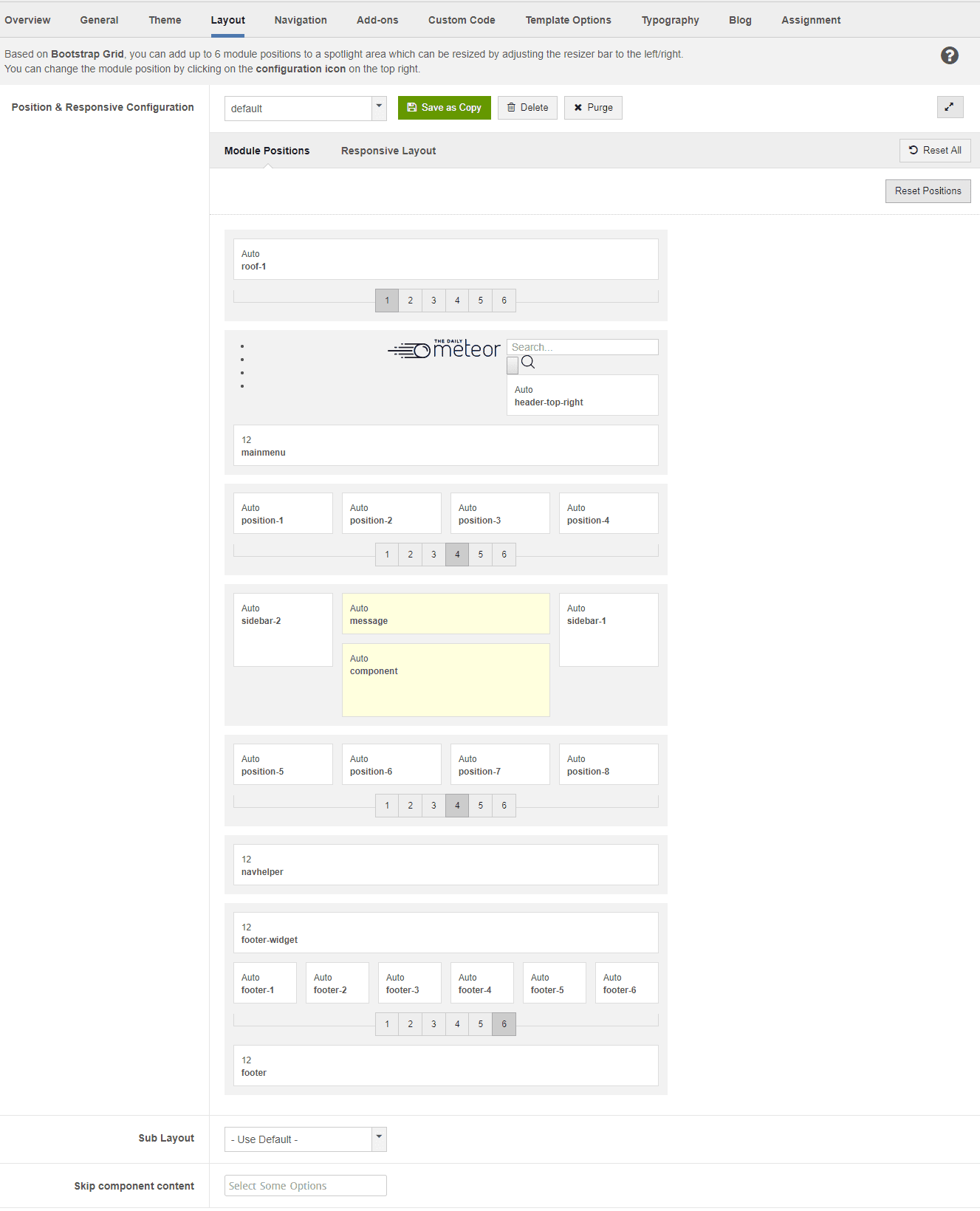Click the Save as Copy button
The width and height of the screenshot is (980, 1211).
click(x=445, y=108)
